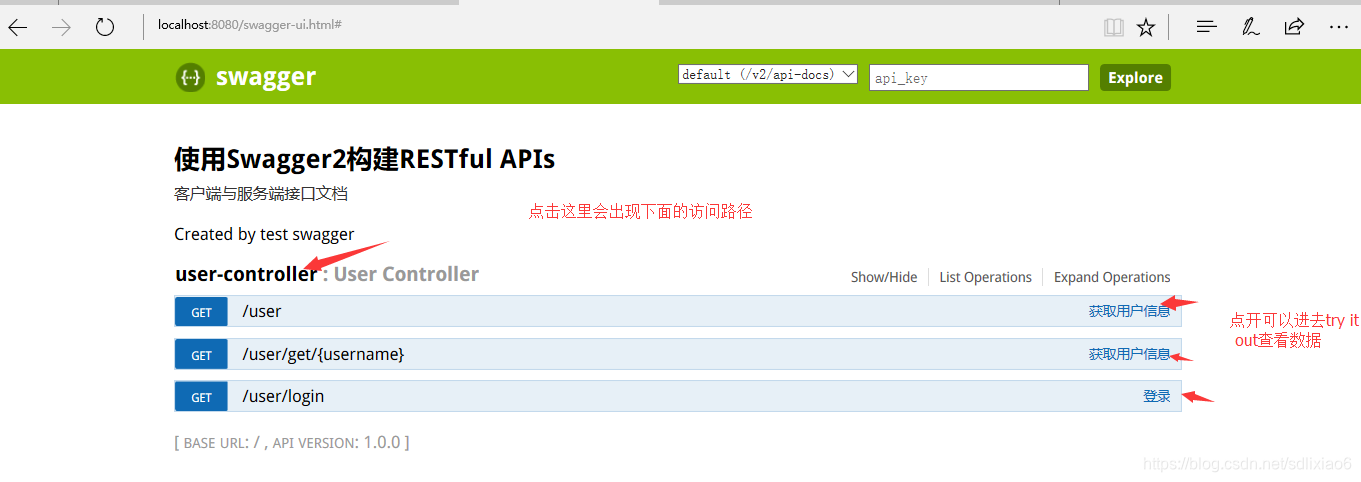Image resolution: width=1361 pixels, height=482 pixels.
Task: Click GET badge for /user/login
Action: point(201,396)
